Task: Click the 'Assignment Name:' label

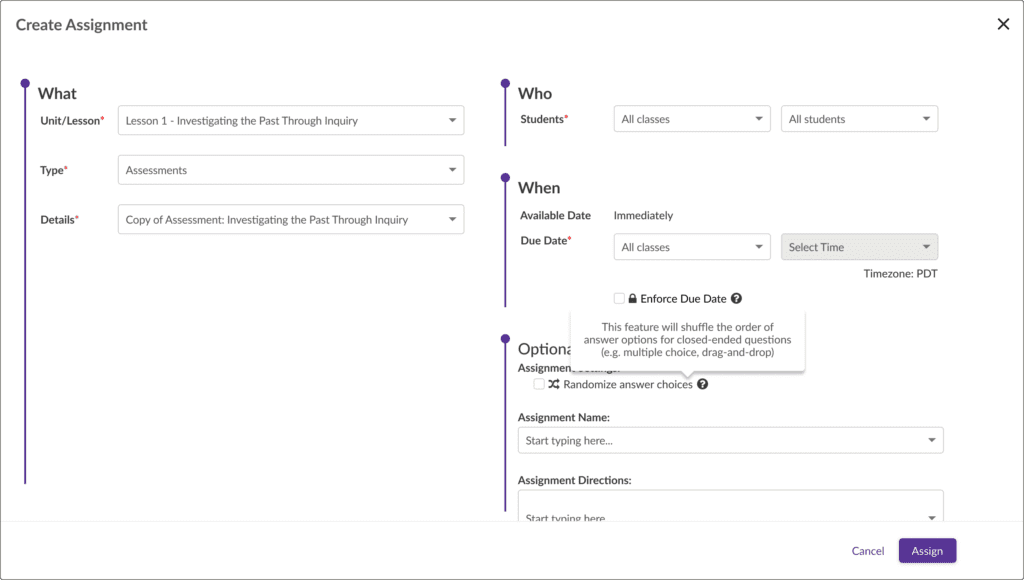Action: click(x=564, y=417)
